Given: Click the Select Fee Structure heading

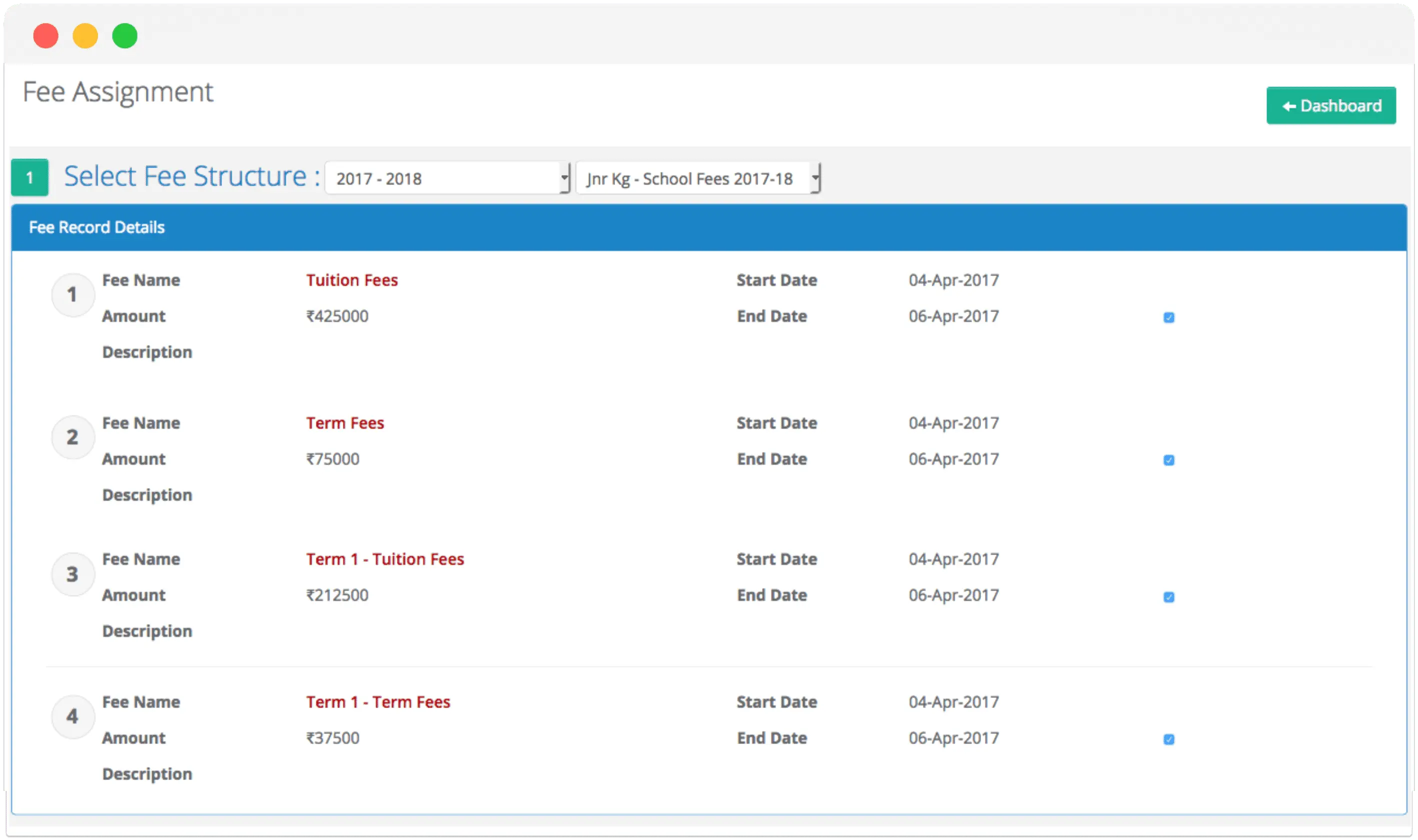Looking at the screenshot, I should click(192, 176).
